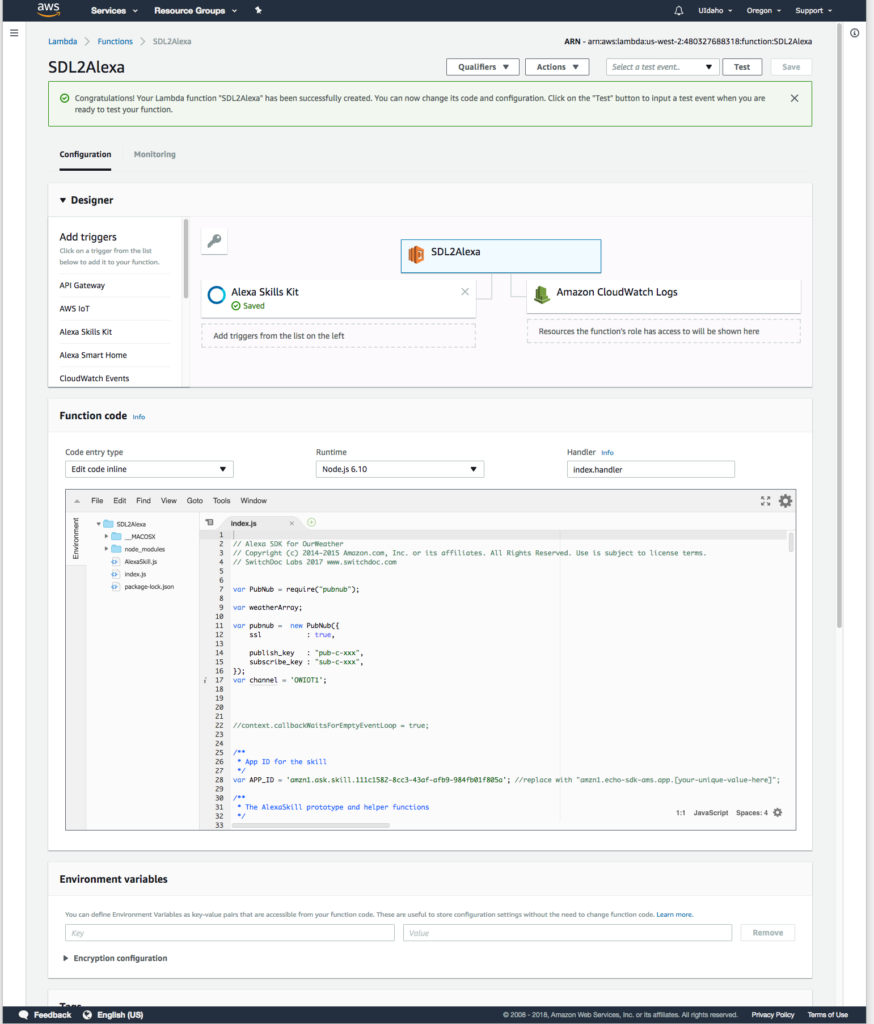Screen dimensions: 874x1024
Task: Open the editor File menu
Action: point(97,501)
